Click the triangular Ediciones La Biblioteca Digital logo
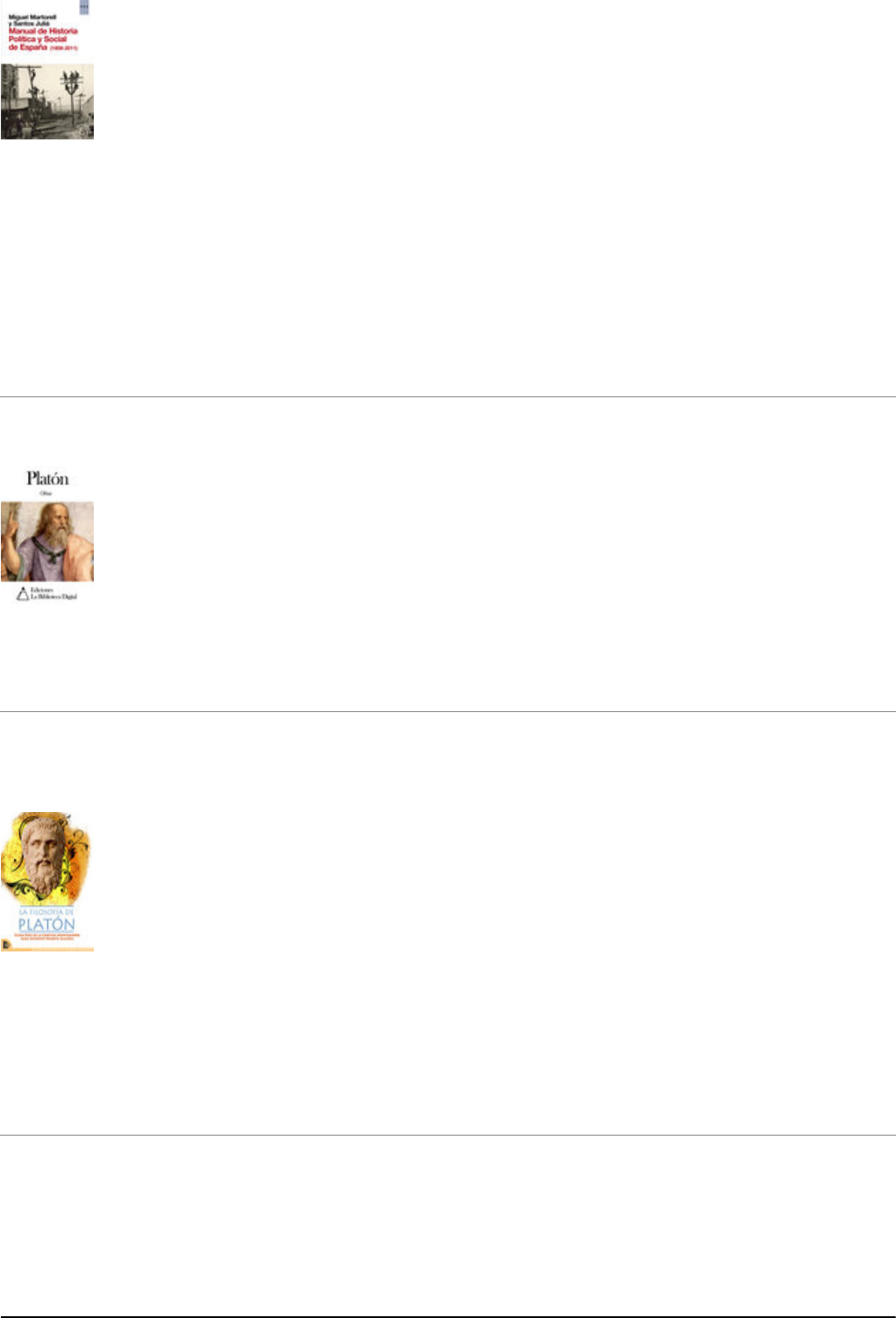Screen dimensions: 896x1318 point(23,594)
